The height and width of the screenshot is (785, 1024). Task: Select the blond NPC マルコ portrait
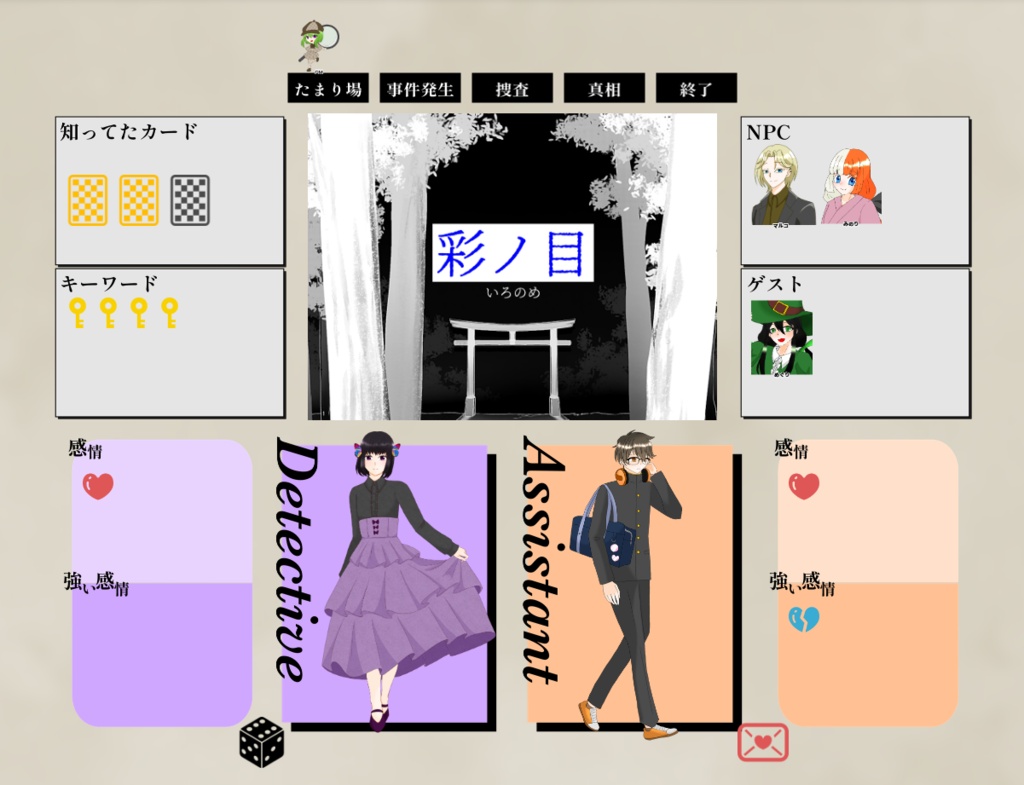pos(782,186)
